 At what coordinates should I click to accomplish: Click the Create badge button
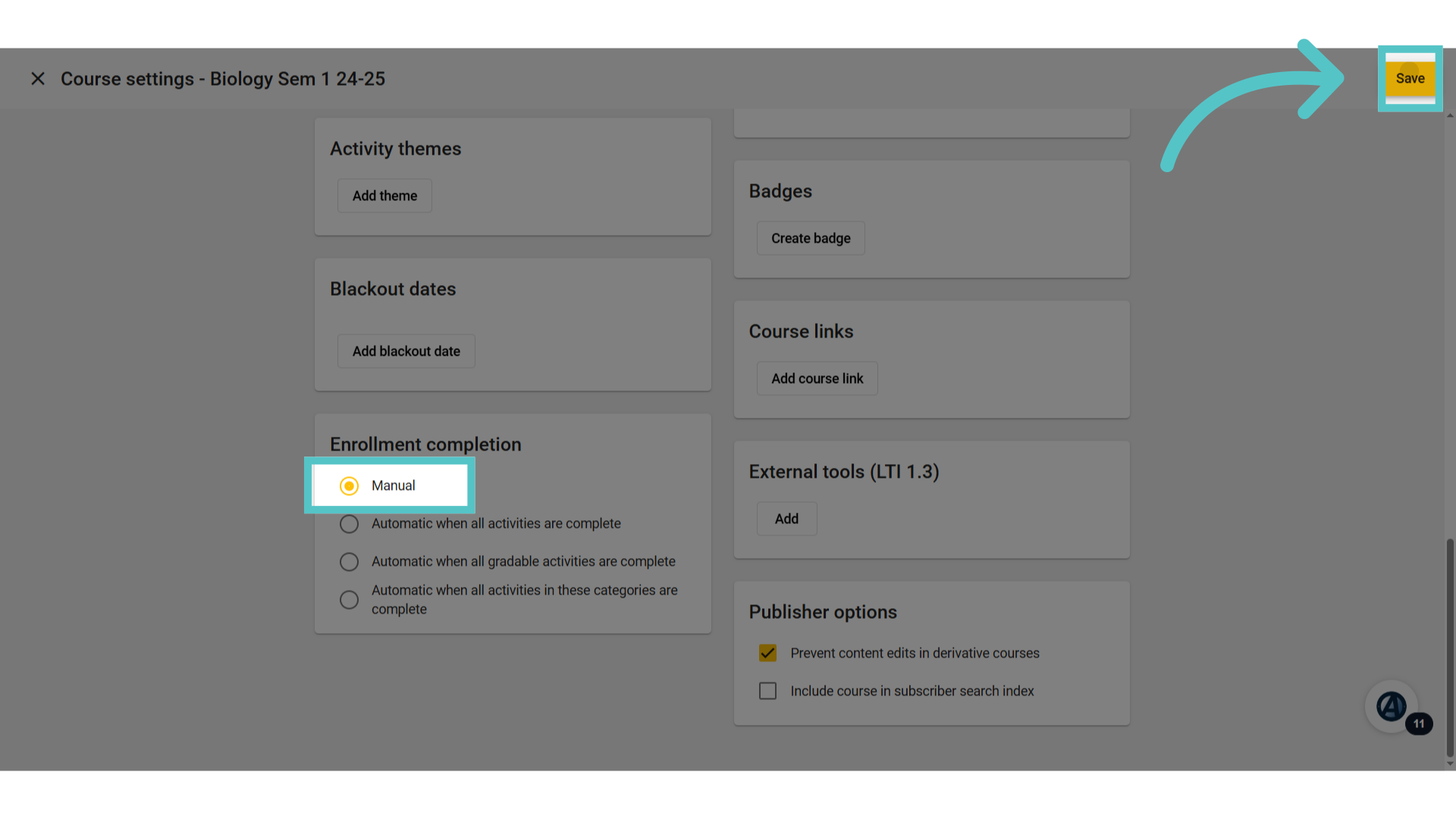point(811,238)
